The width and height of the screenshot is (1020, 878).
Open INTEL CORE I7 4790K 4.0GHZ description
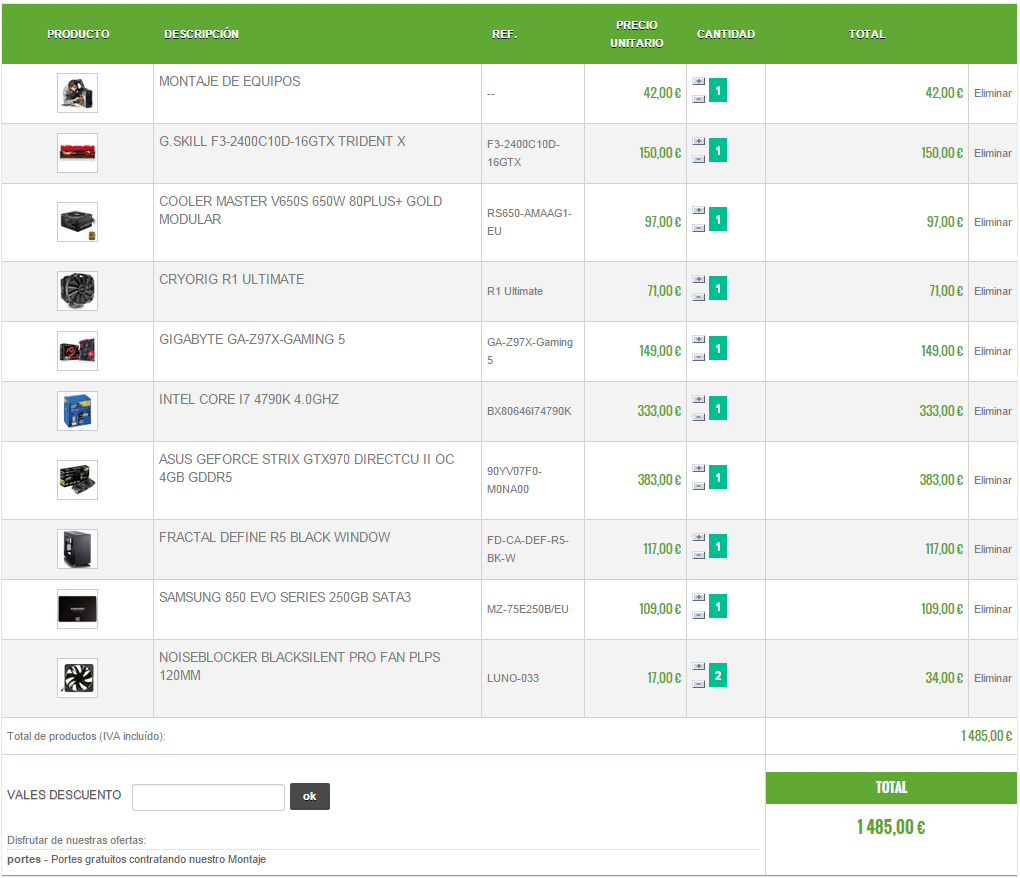tap(249, 399)
